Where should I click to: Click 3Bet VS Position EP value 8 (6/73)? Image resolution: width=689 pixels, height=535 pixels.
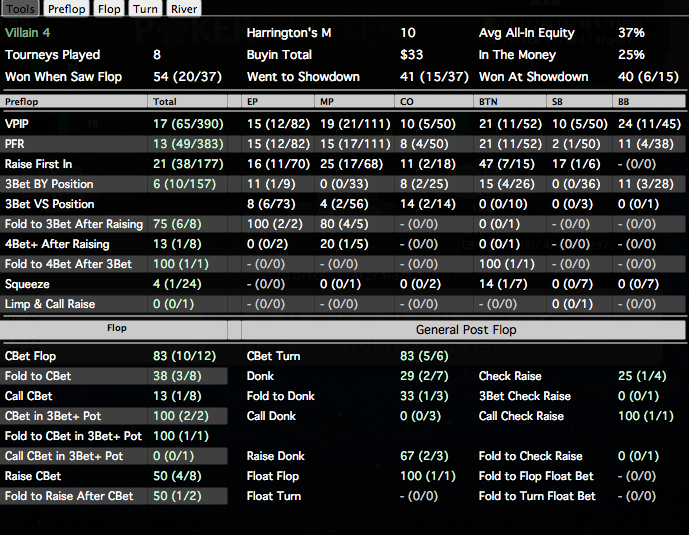(271, 204)
